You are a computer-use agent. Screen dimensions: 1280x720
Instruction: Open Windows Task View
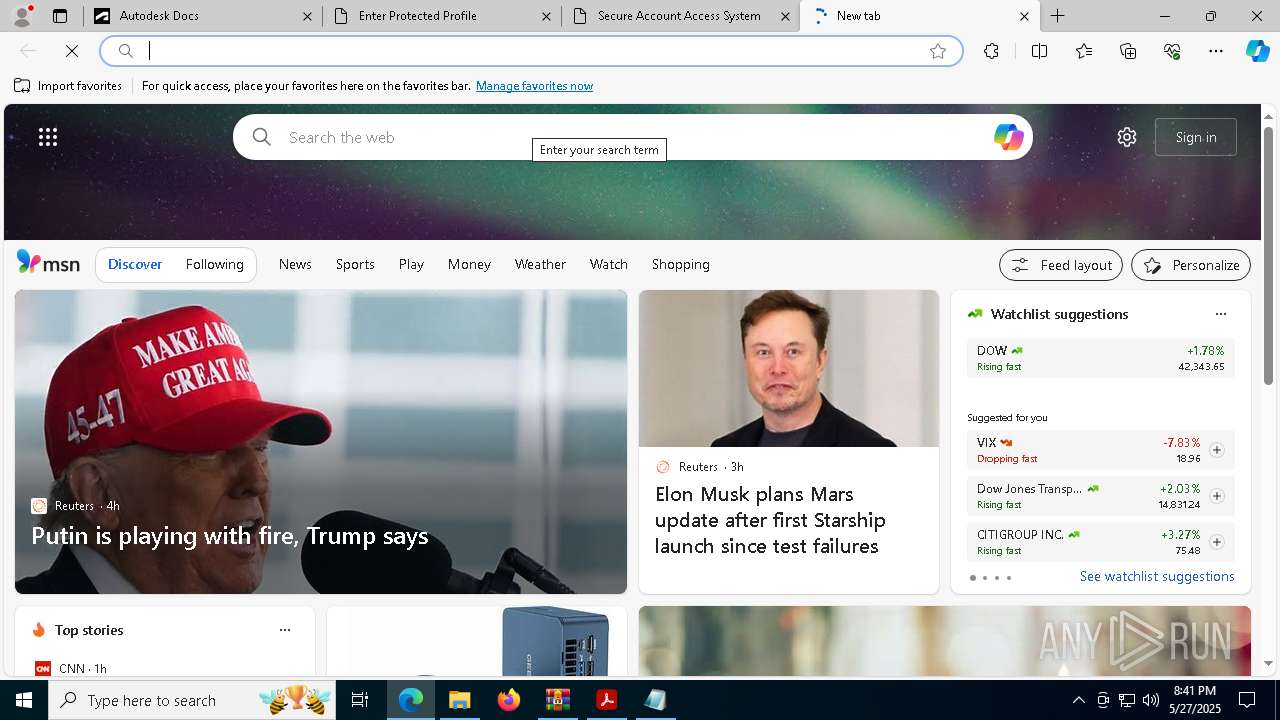[360, 700]
